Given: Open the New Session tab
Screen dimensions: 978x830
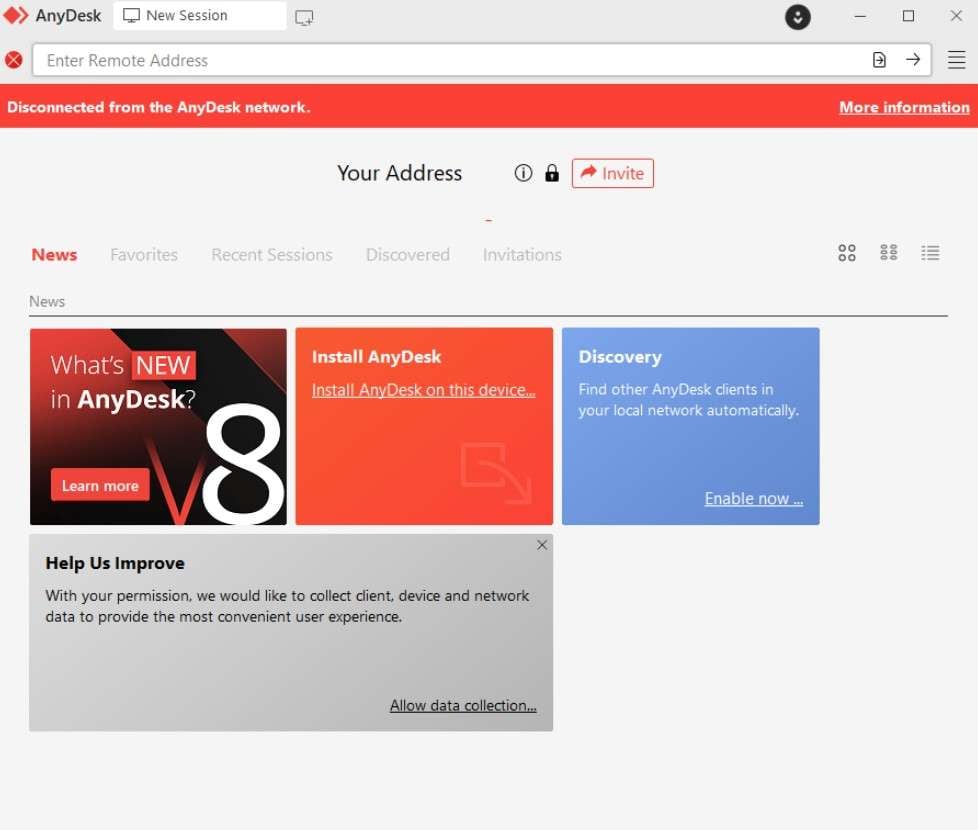Looking at the screenshot, I should 200,16.
